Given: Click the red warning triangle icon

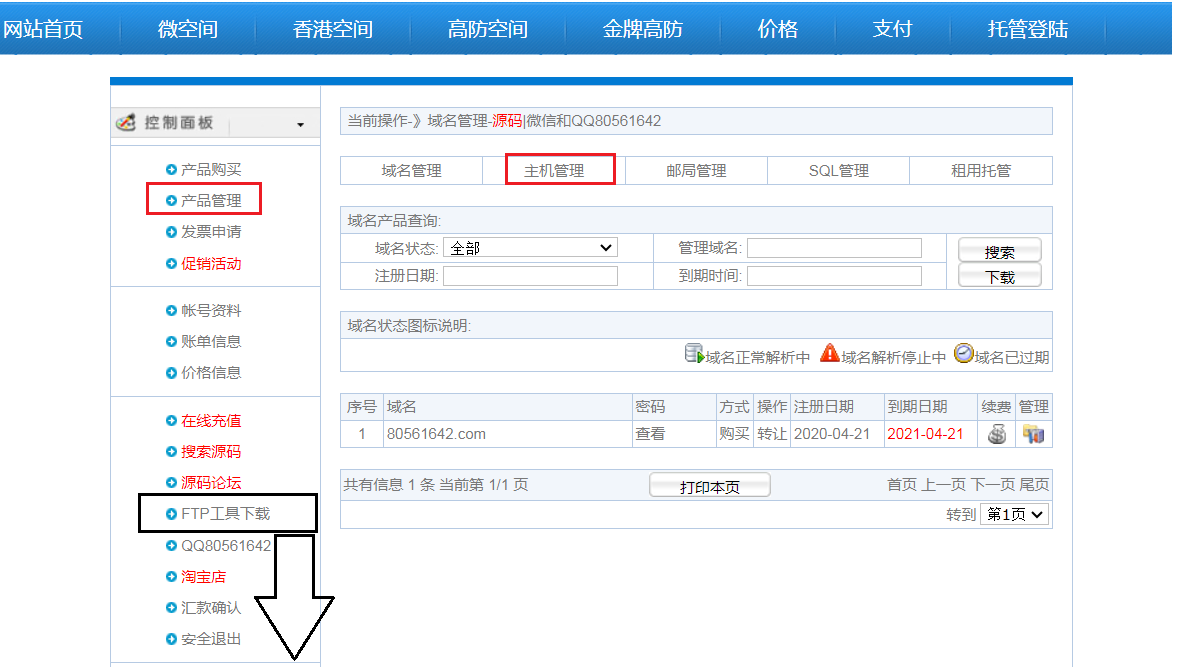Looking at the screenshot, I should 829,354.
